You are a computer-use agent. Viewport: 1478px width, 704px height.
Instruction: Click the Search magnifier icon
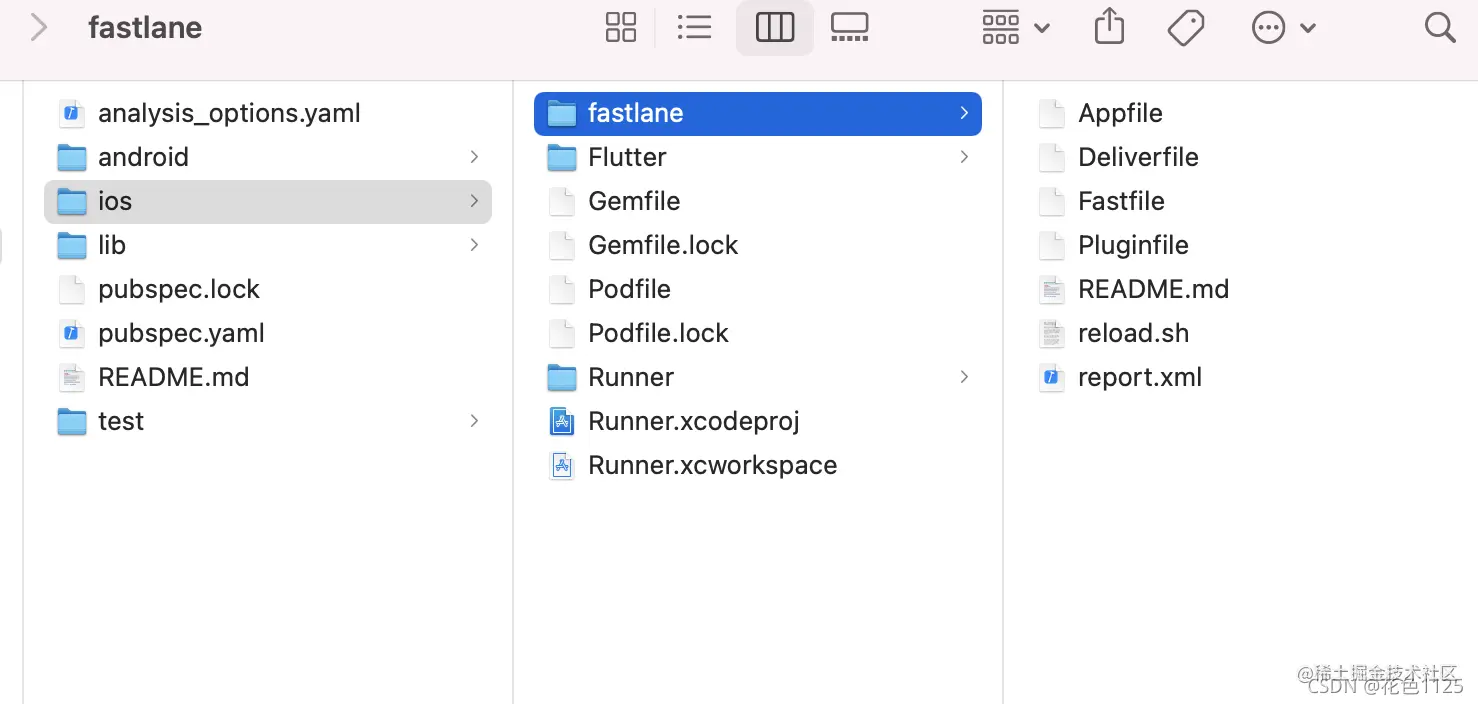coord(1439,27)
